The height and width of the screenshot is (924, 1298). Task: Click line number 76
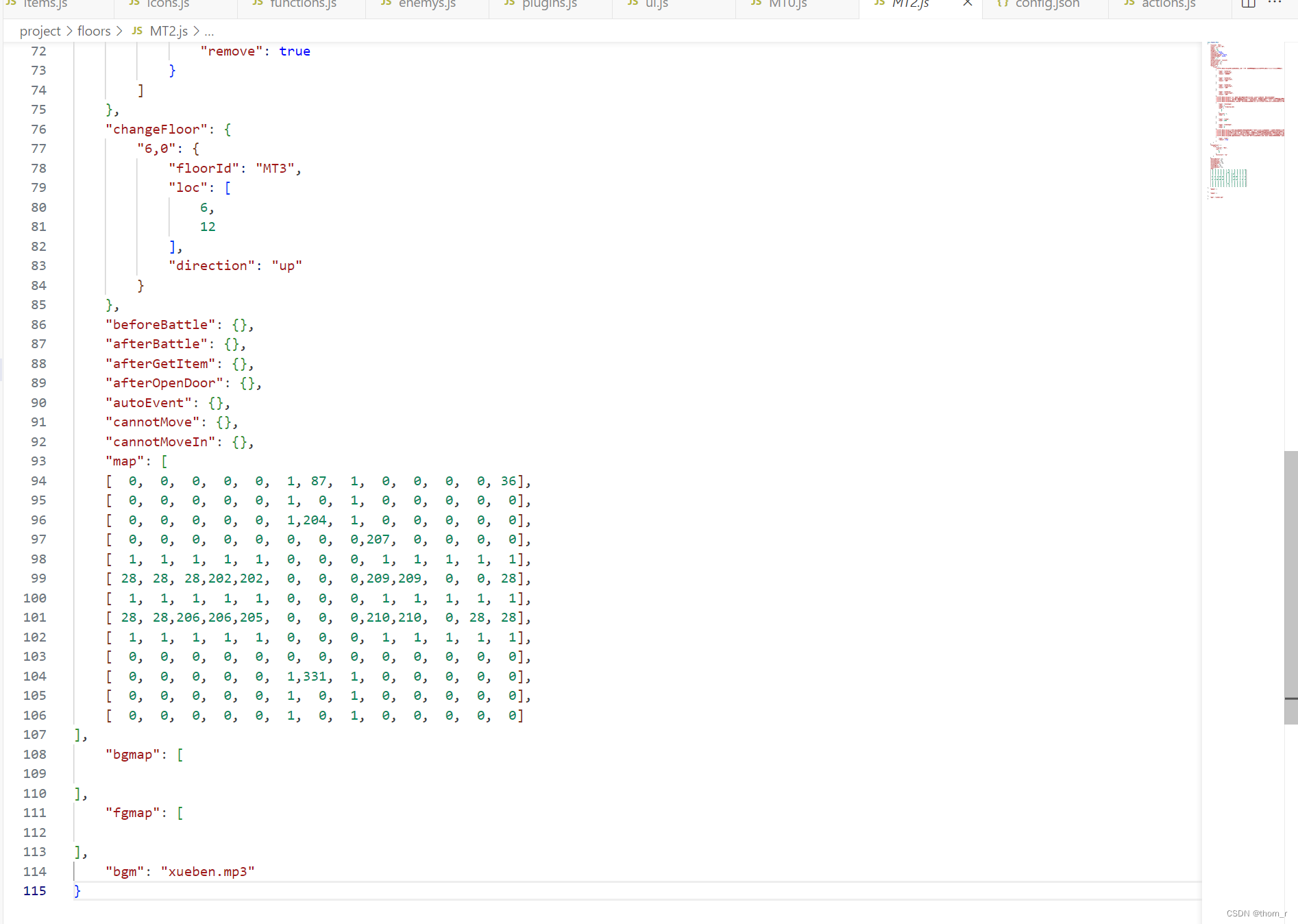pyautogui.click(x=39, y=130)
